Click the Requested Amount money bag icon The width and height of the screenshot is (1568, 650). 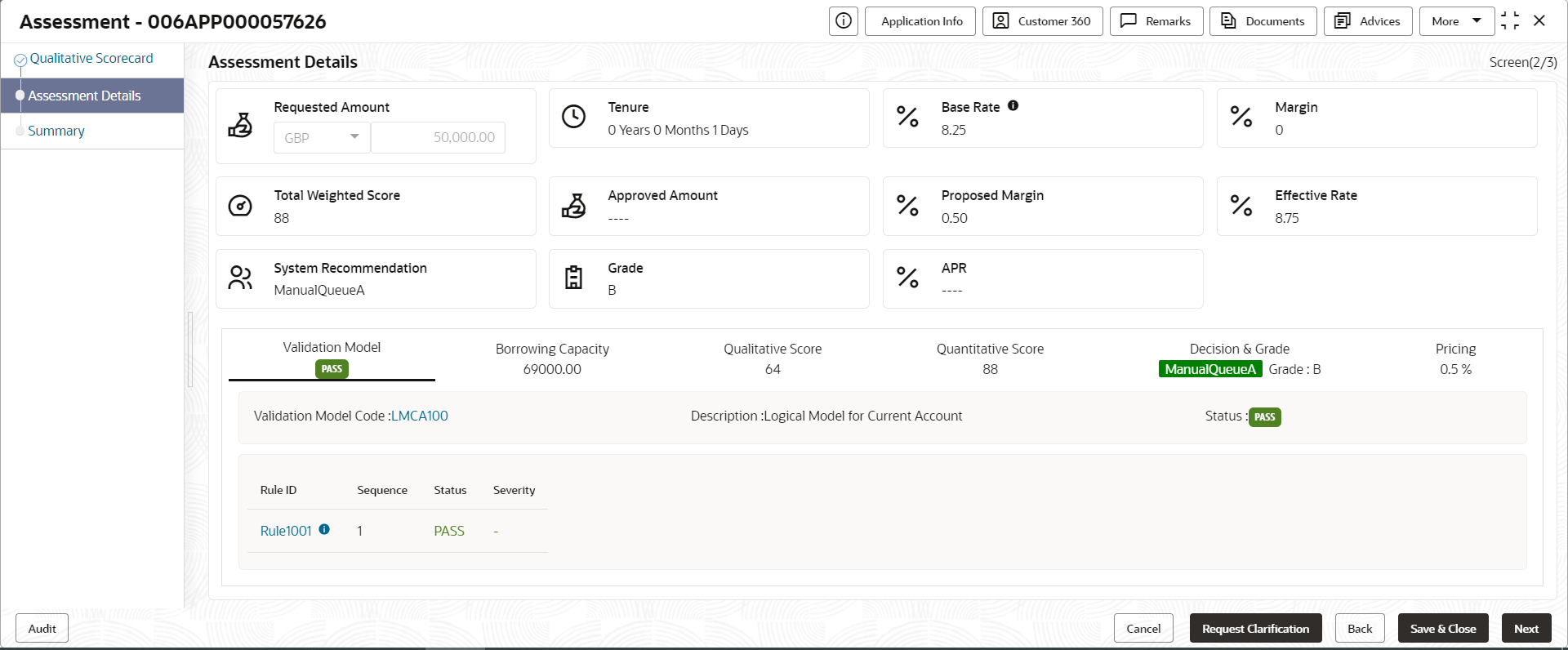click(240, 125)
